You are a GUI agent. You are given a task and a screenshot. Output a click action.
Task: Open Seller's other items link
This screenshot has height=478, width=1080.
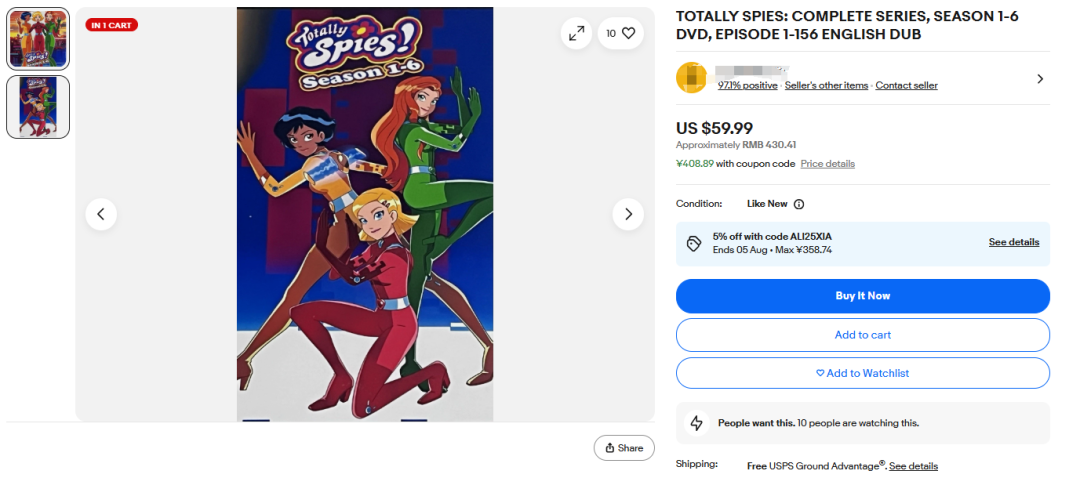(x=826, y=86)
